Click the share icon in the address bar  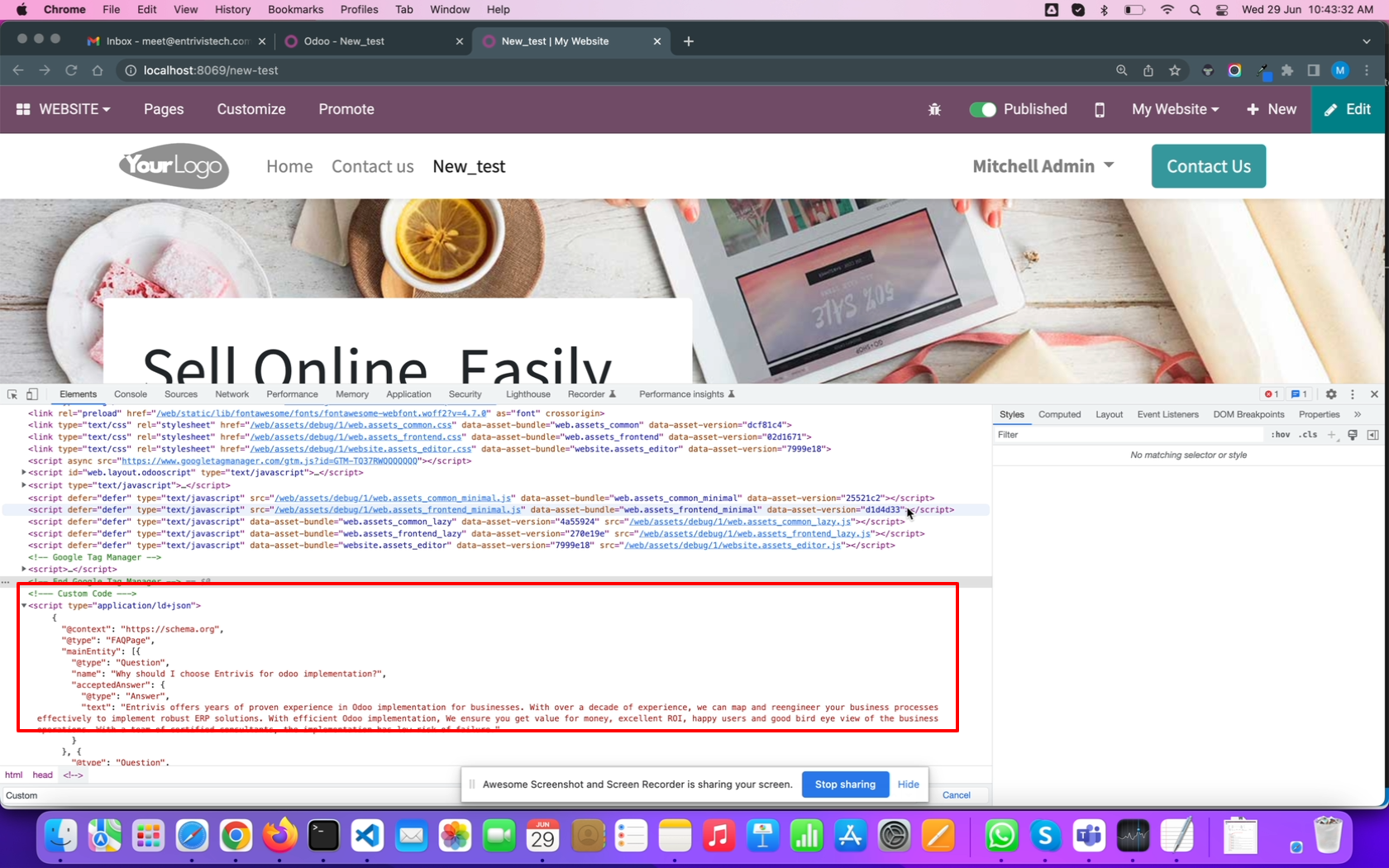point(1148,70)
